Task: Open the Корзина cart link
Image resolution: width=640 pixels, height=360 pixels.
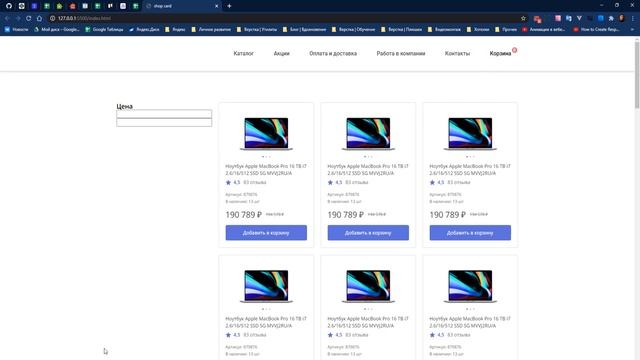Action: coord(500,53)
